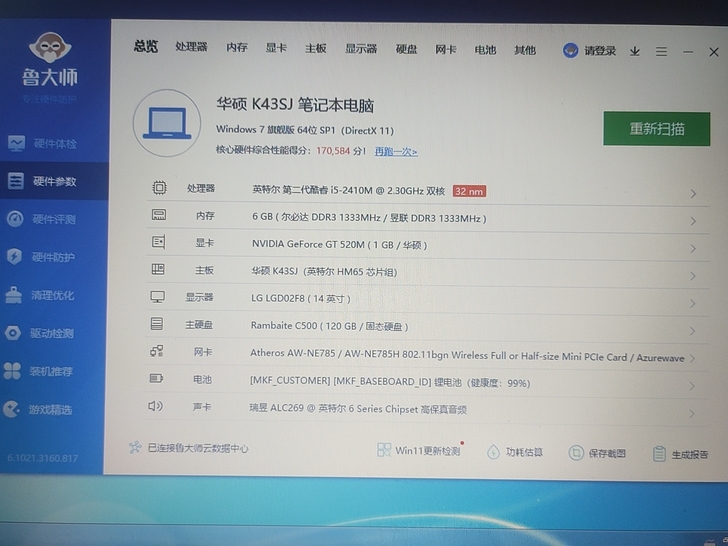Click 已连接鲁大师云数据中心 status text
The height and width of the screenshot is (546, 728).
(x=198, y=448)
